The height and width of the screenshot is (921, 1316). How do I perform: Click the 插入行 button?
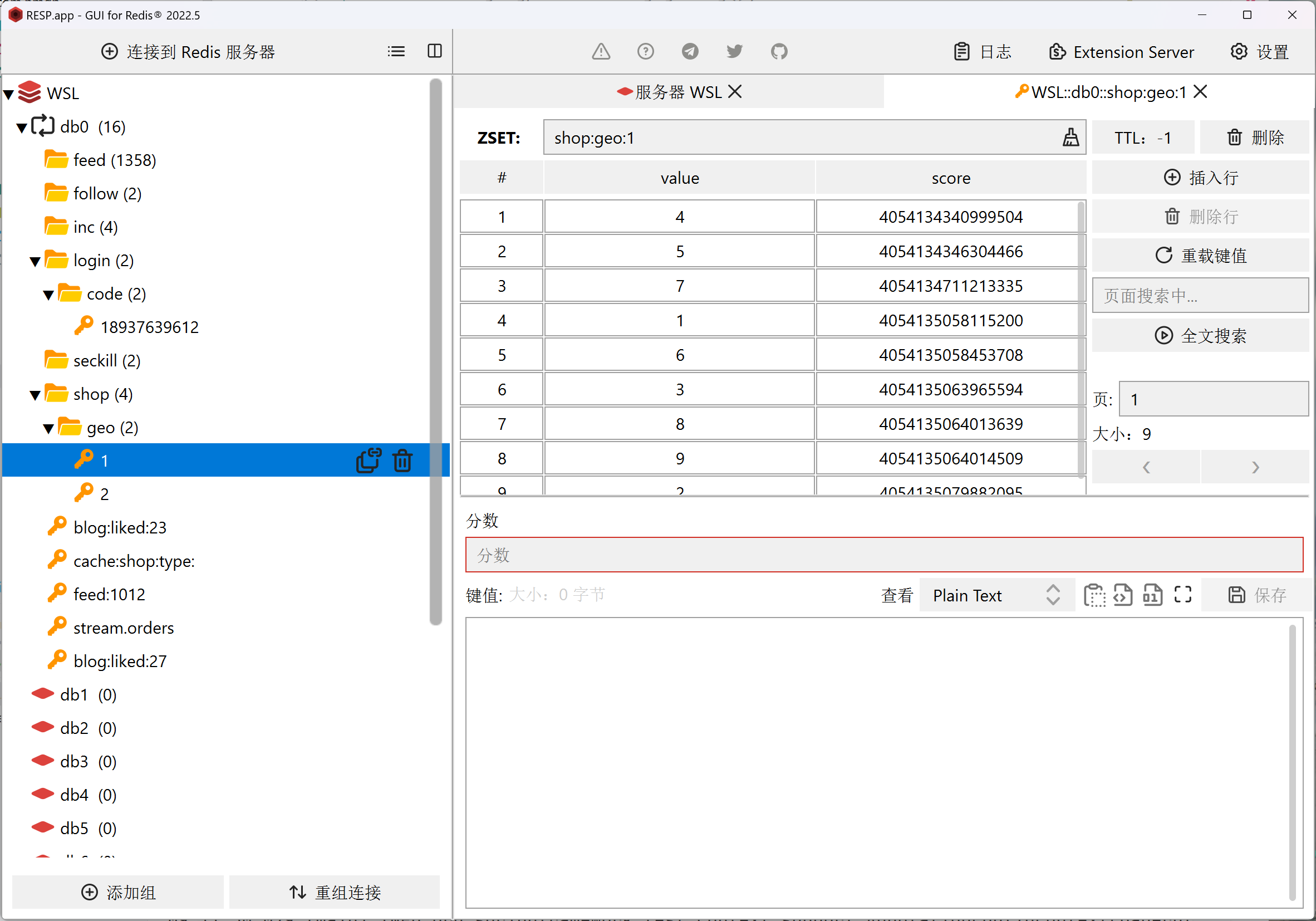click(x=1200, y=178)
